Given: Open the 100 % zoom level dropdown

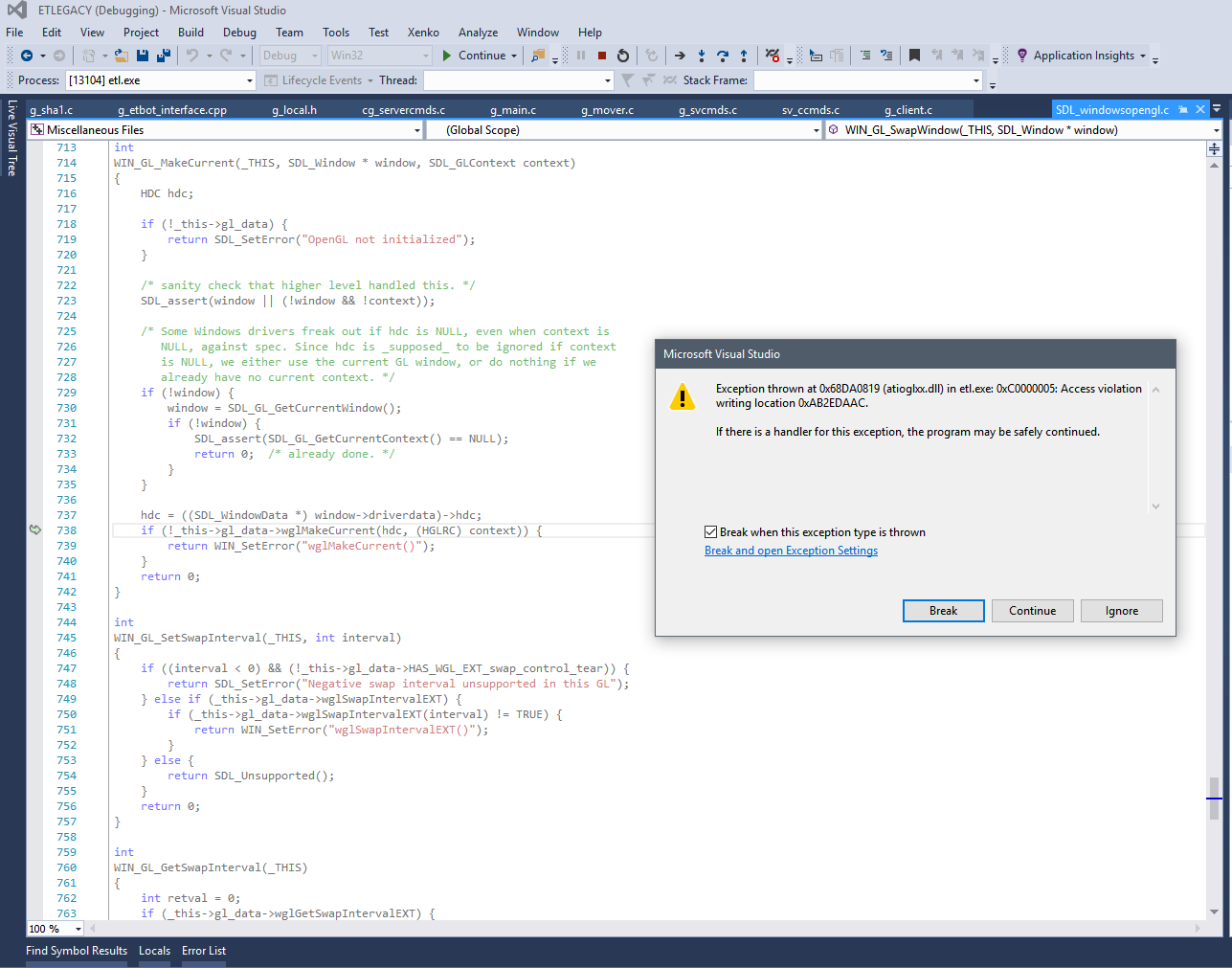Looking at the screenshot, I should coord(78,929).
